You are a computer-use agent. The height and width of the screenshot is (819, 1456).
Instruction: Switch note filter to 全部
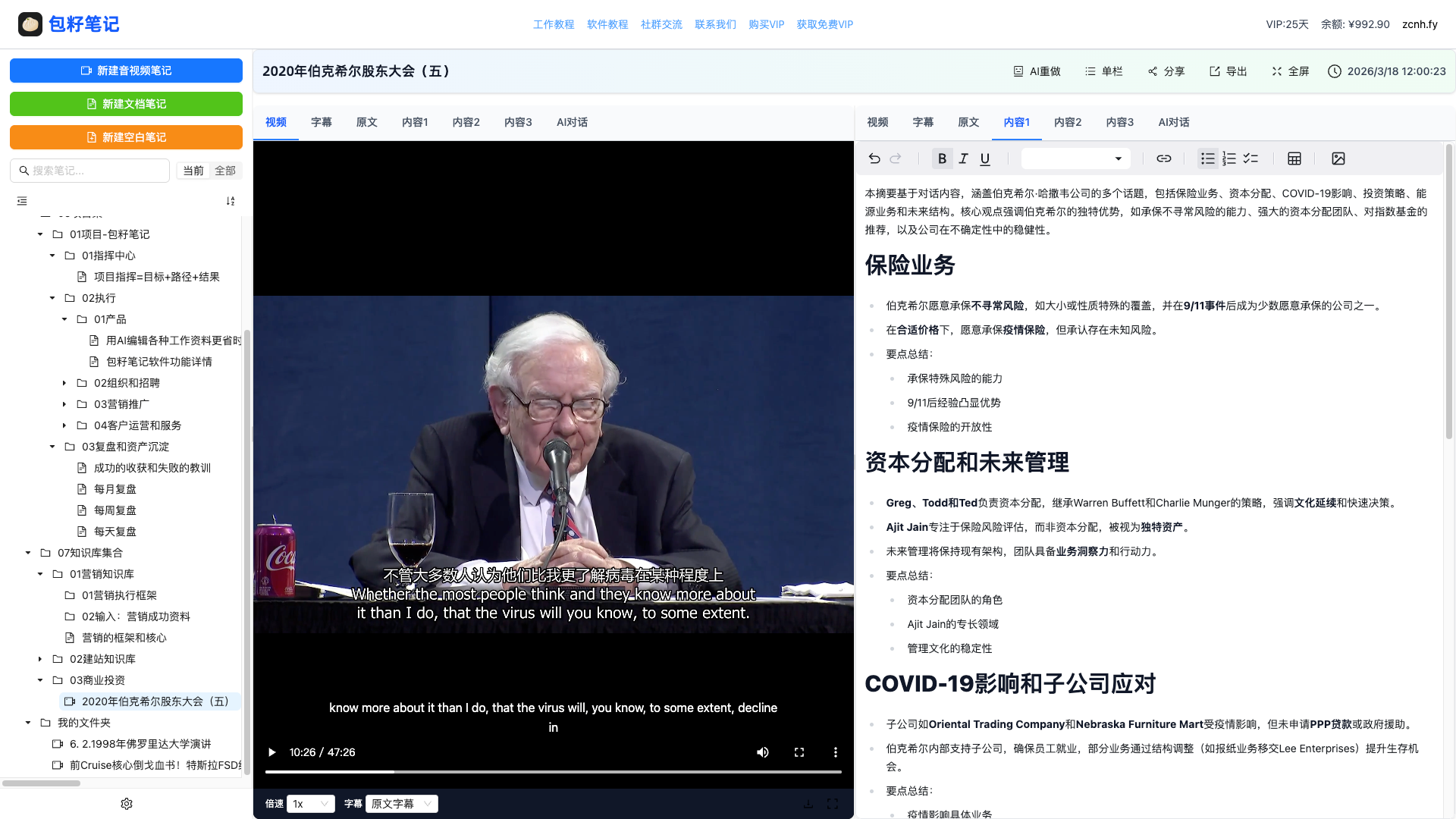(x=225, y=171)
